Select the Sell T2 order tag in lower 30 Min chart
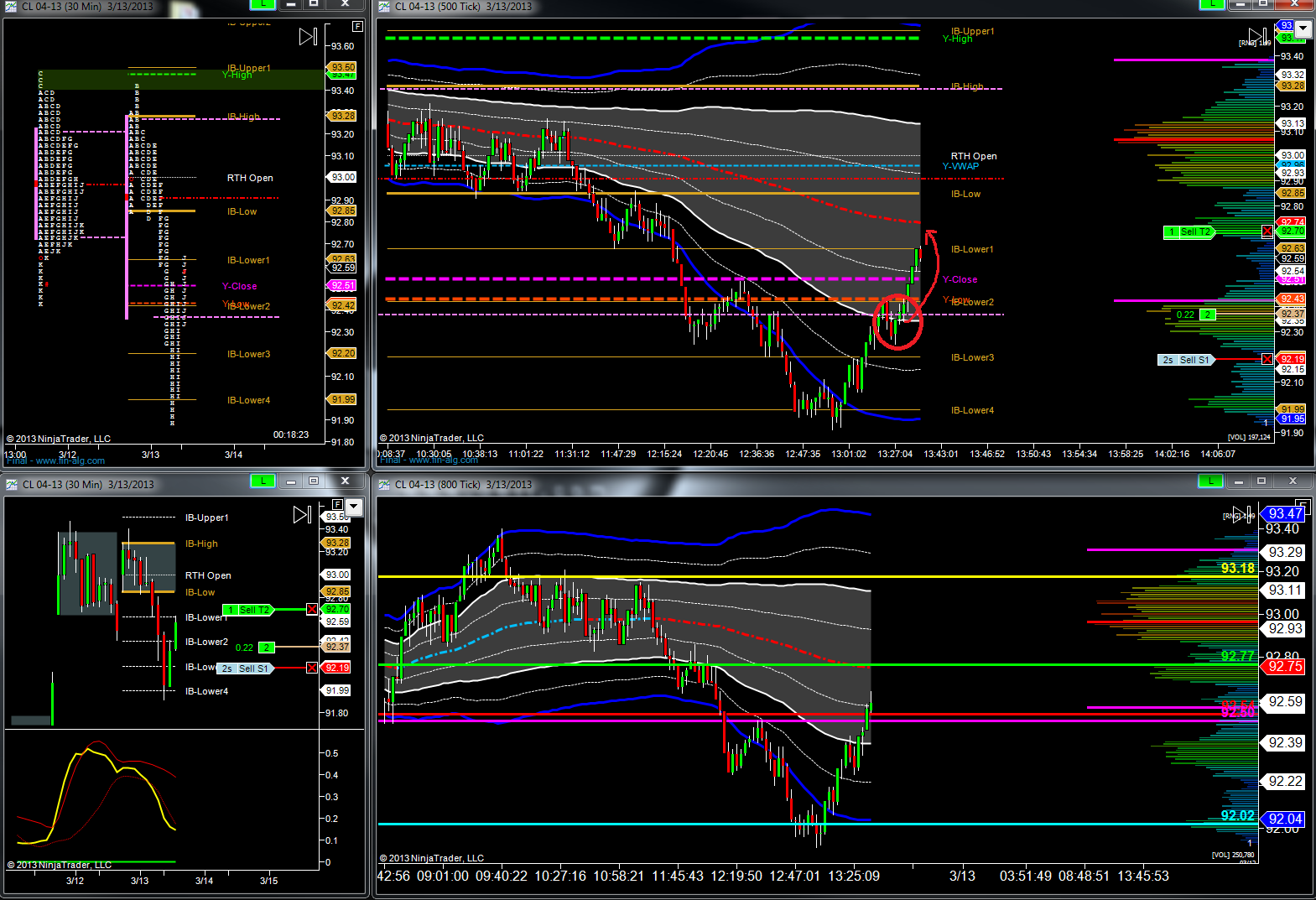Image resolution: width=1316 pixels, height=900 pixels. click(248, 610)
